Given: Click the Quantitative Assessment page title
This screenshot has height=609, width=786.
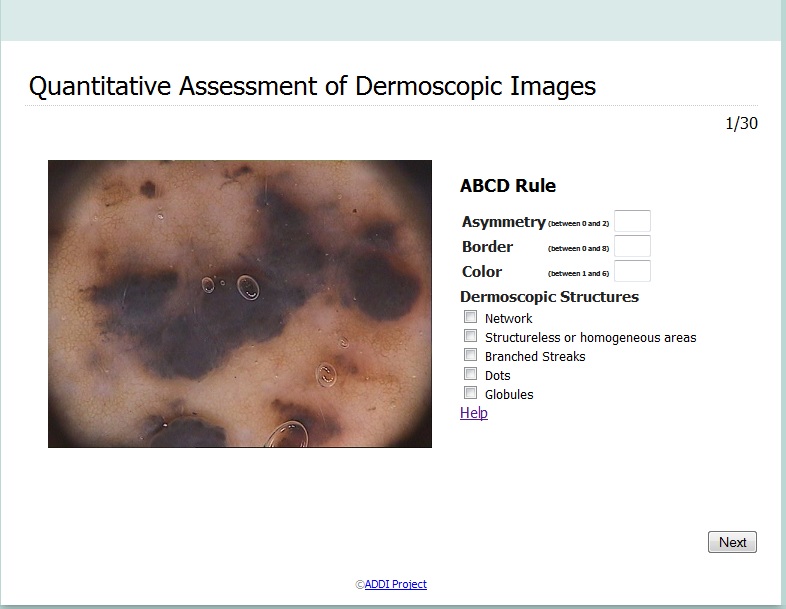Looking at the screenshot, I should 312,86.
